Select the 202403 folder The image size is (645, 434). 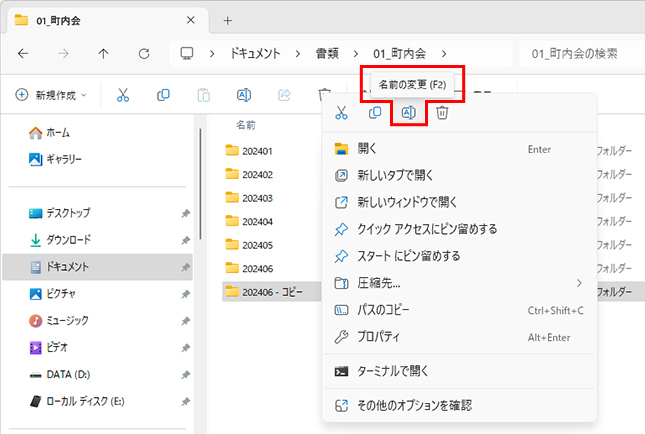click(249, 198)
